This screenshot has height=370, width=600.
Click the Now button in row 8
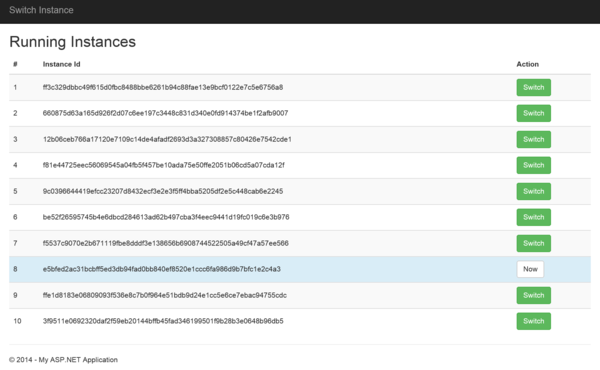coord(530,269)
